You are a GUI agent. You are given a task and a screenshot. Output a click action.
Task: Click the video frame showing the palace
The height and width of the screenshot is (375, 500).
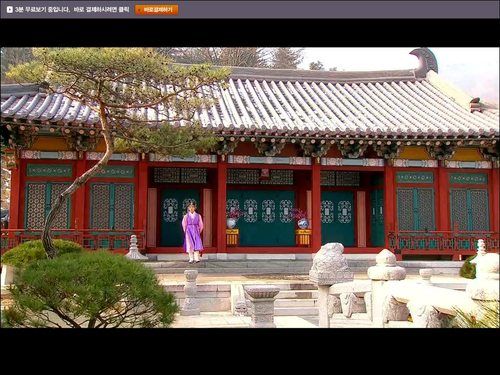[250, 187]
